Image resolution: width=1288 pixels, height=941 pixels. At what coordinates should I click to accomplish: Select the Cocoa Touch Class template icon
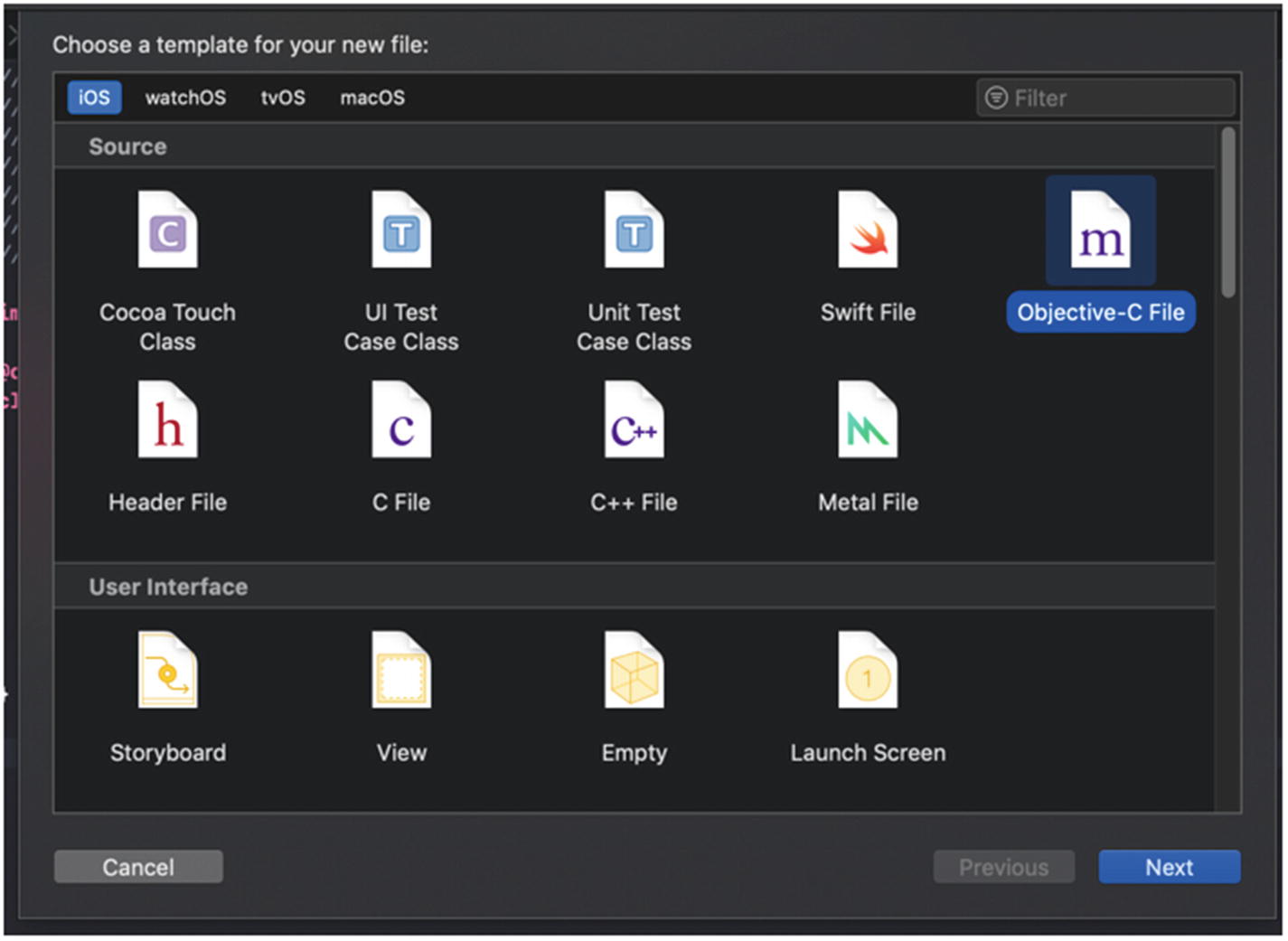(x=167, y=231)
